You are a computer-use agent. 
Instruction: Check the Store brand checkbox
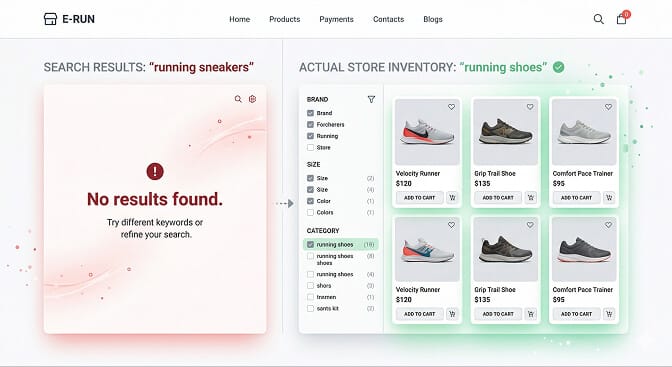point(310,147)
